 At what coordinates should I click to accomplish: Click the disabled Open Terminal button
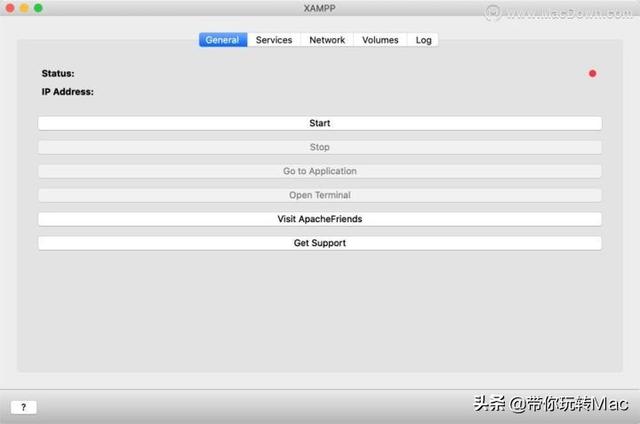click(320, 195)
